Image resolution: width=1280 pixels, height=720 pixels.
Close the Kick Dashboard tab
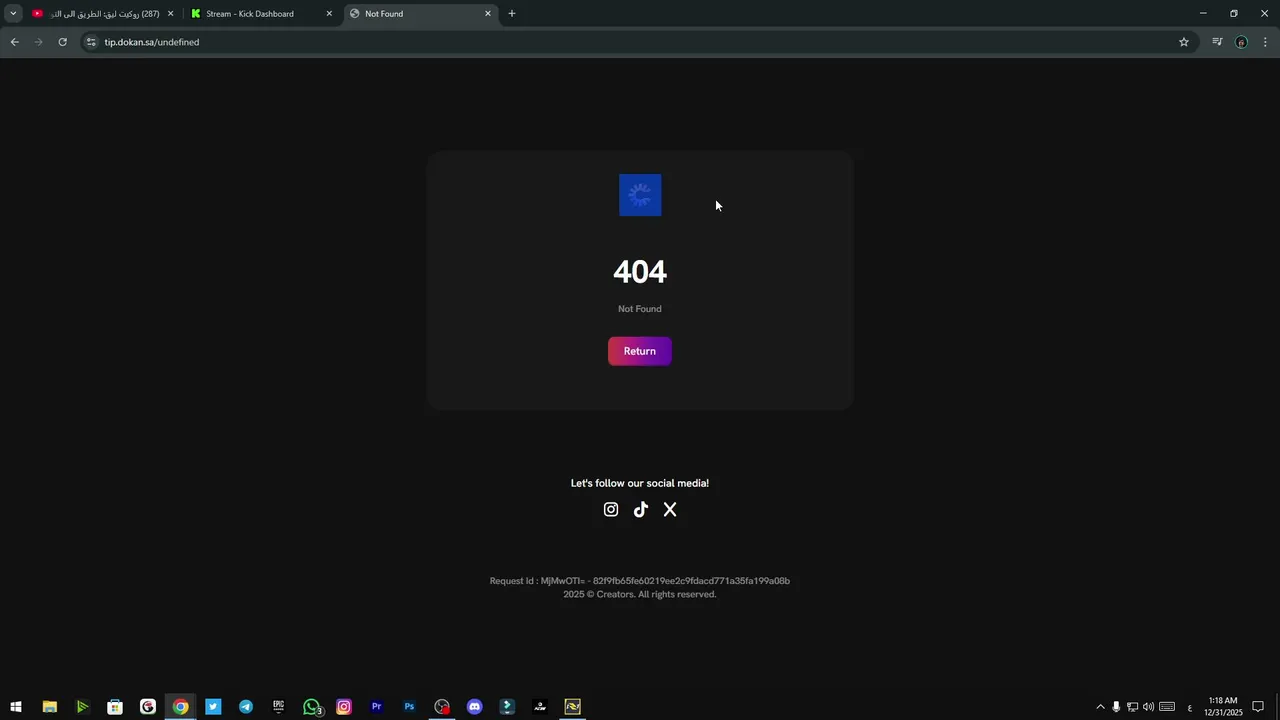click(329, 14)
